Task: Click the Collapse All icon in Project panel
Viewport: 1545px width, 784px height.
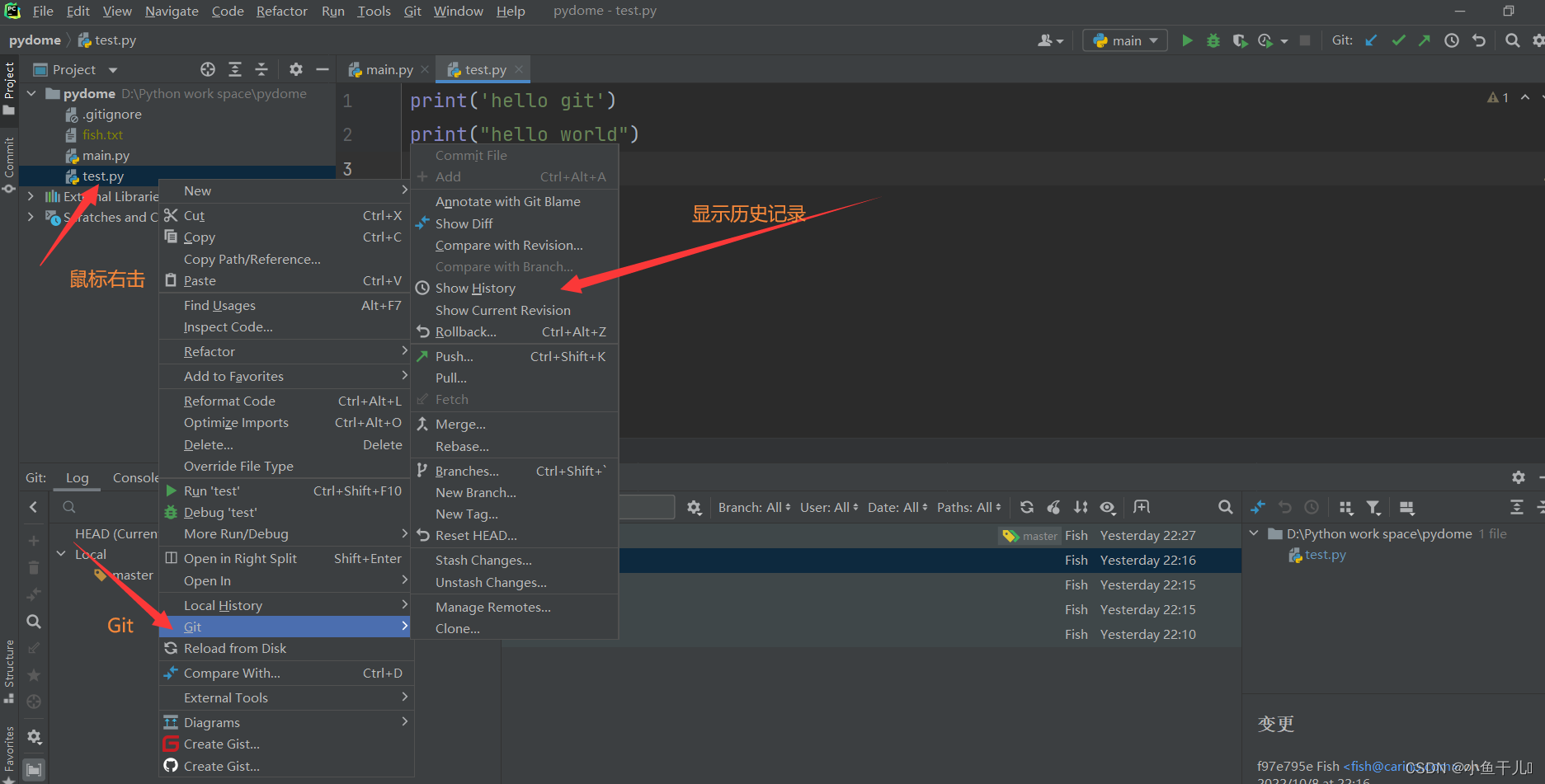Action: point(261,69)
